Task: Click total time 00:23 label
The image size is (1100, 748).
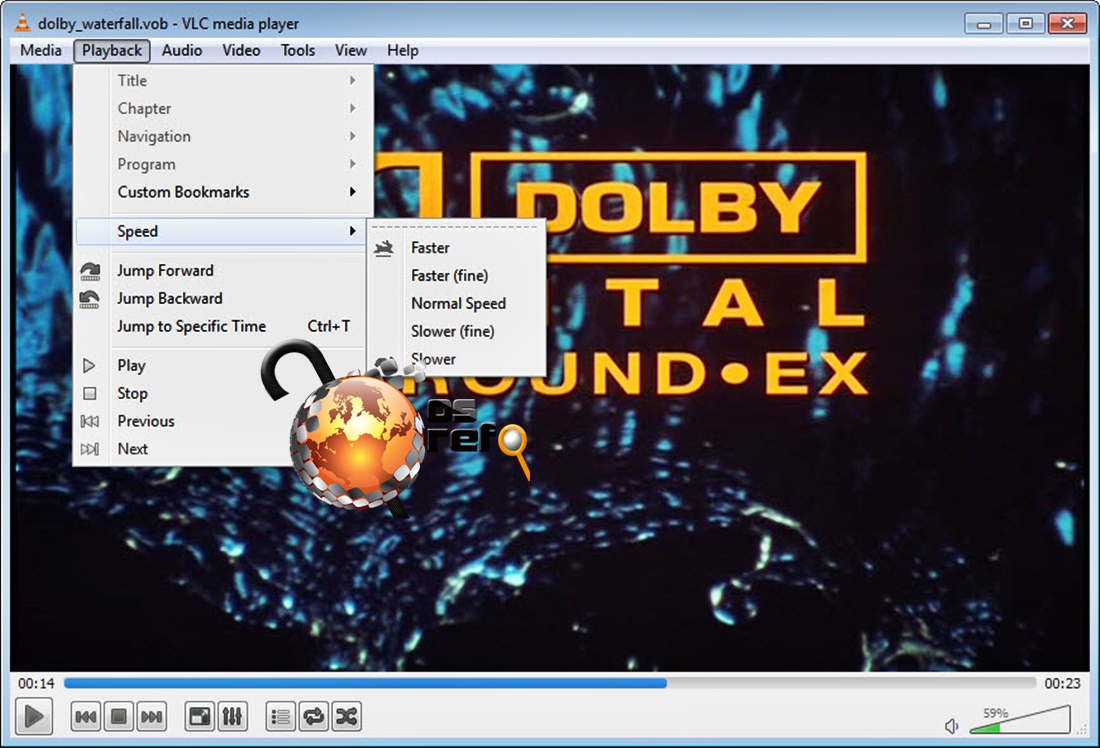Action: 1062,683
